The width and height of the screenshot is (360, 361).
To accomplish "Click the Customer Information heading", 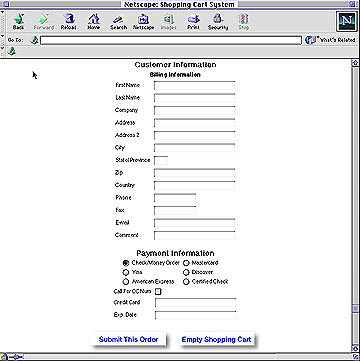I will [175, 65].
